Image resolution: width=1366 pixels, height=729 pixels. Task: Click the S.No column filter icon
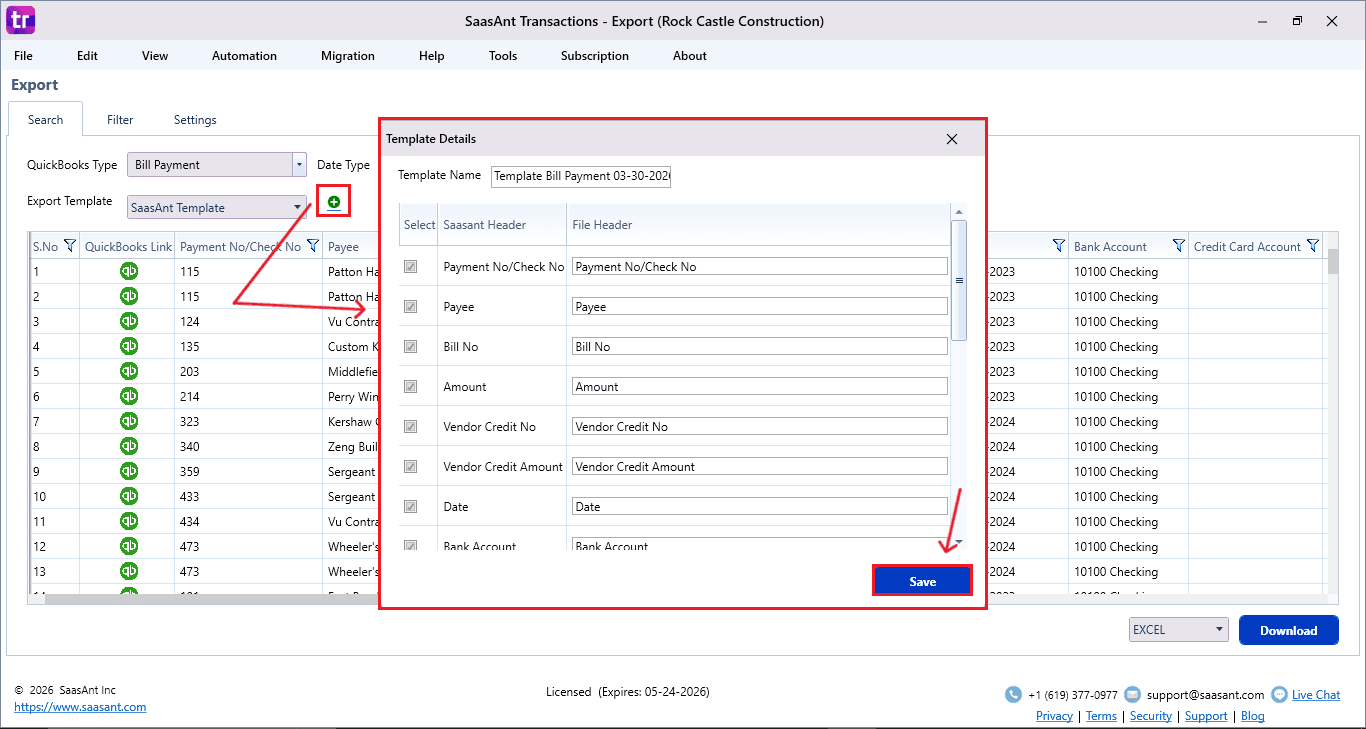70,246
